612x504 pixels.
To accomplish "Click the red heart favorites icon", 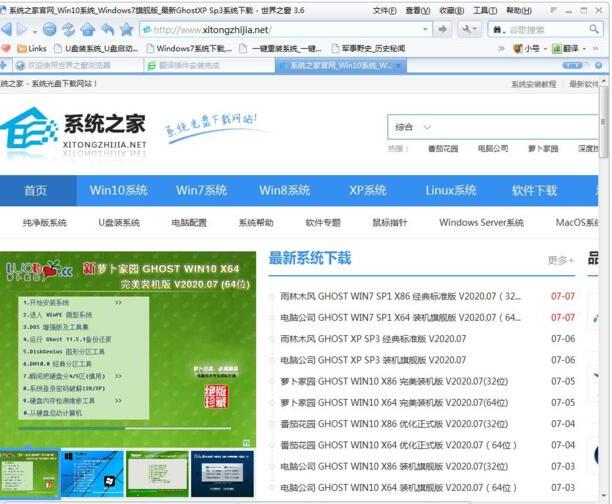I will point(6,48).
